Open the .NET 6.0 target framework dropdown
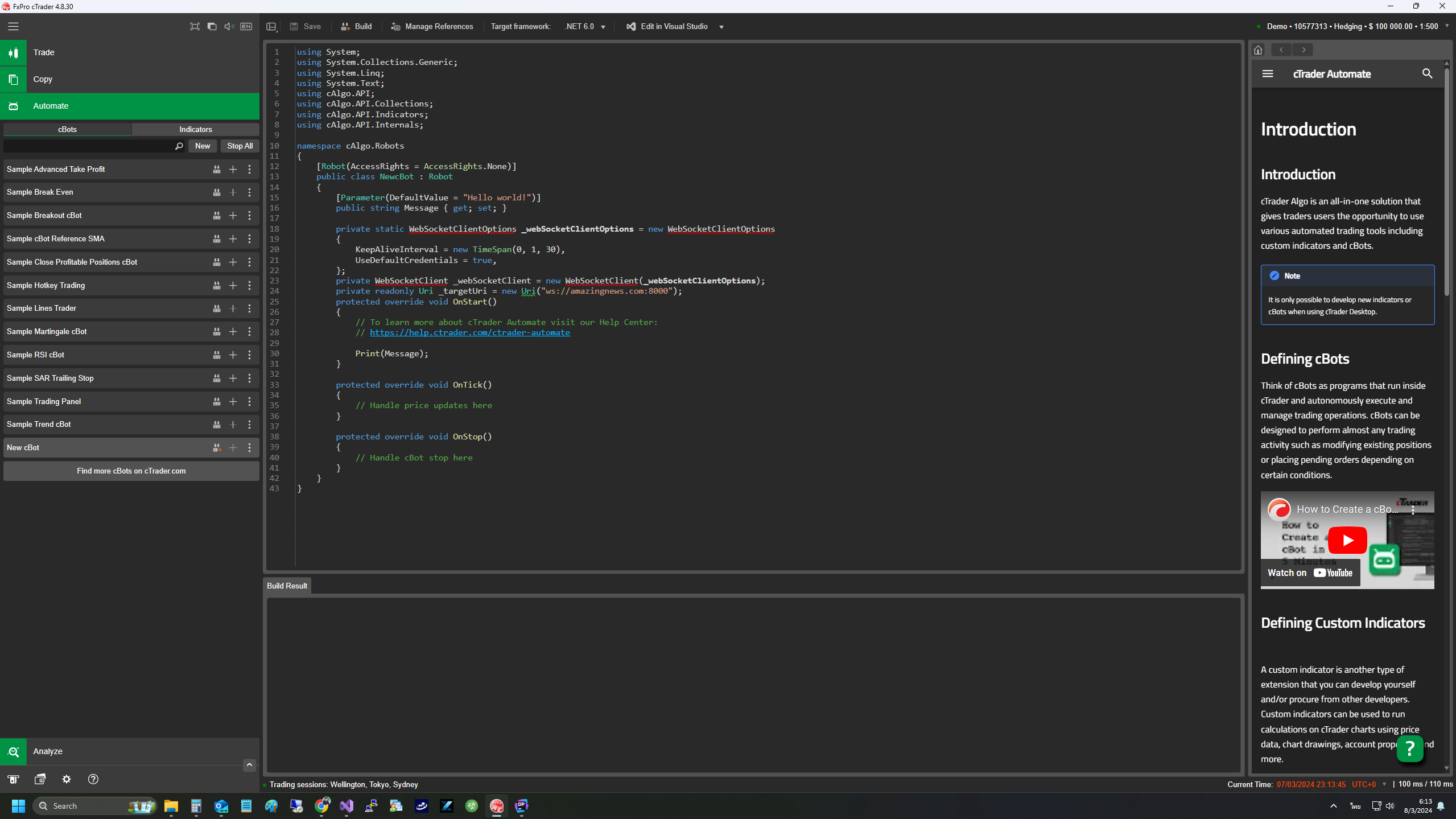The image size is (1456, 819). tap(585, 27)
